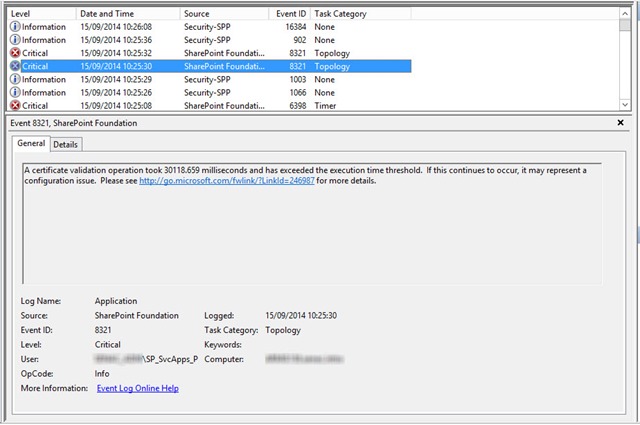Click the User value ending SP_SvcApps_P
Image resolution: width=640 pixels, height=425 pixels.
(146, 359)
